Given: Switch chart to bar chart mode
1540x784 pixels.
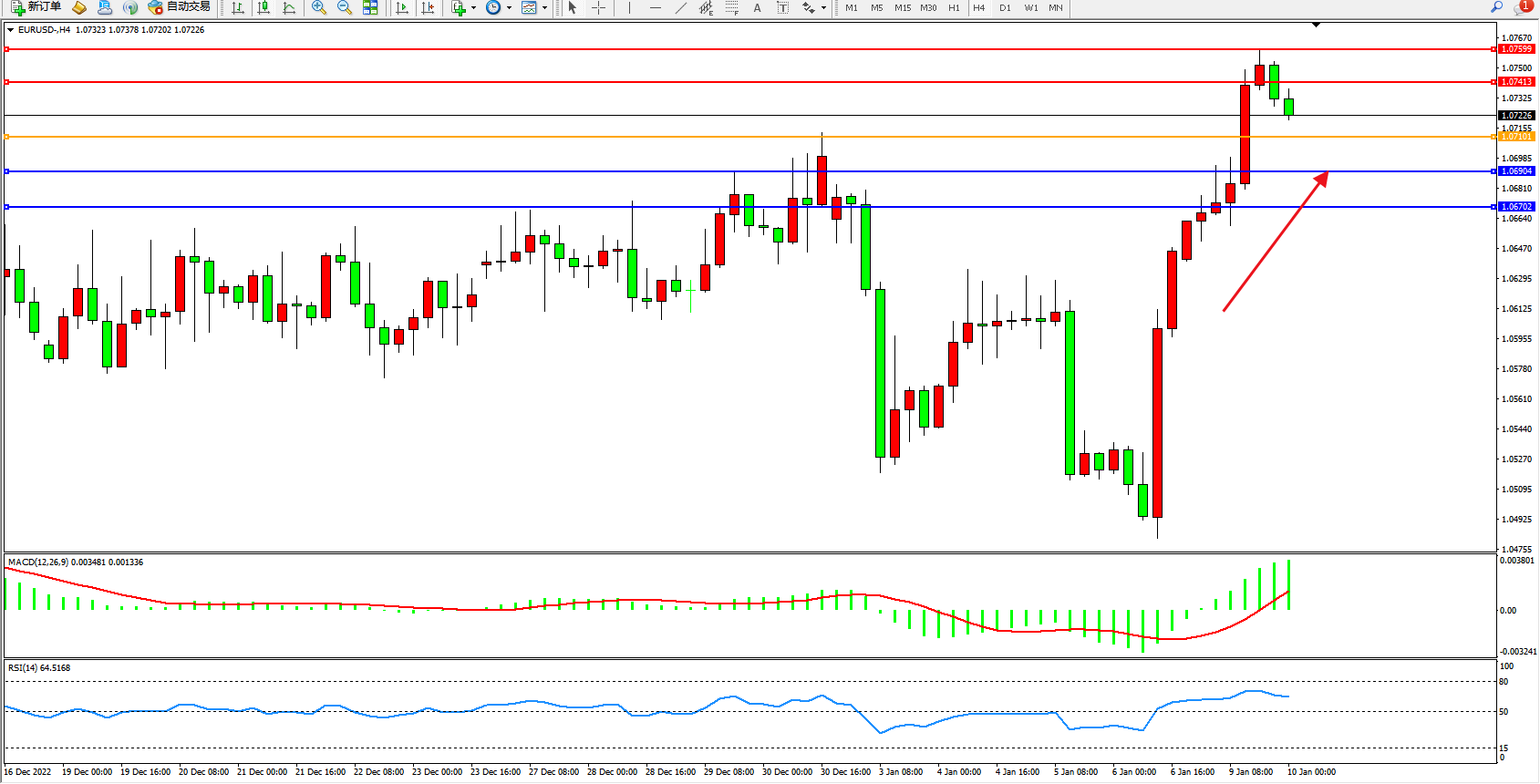Looking at the screenshot, I should 238,7.
